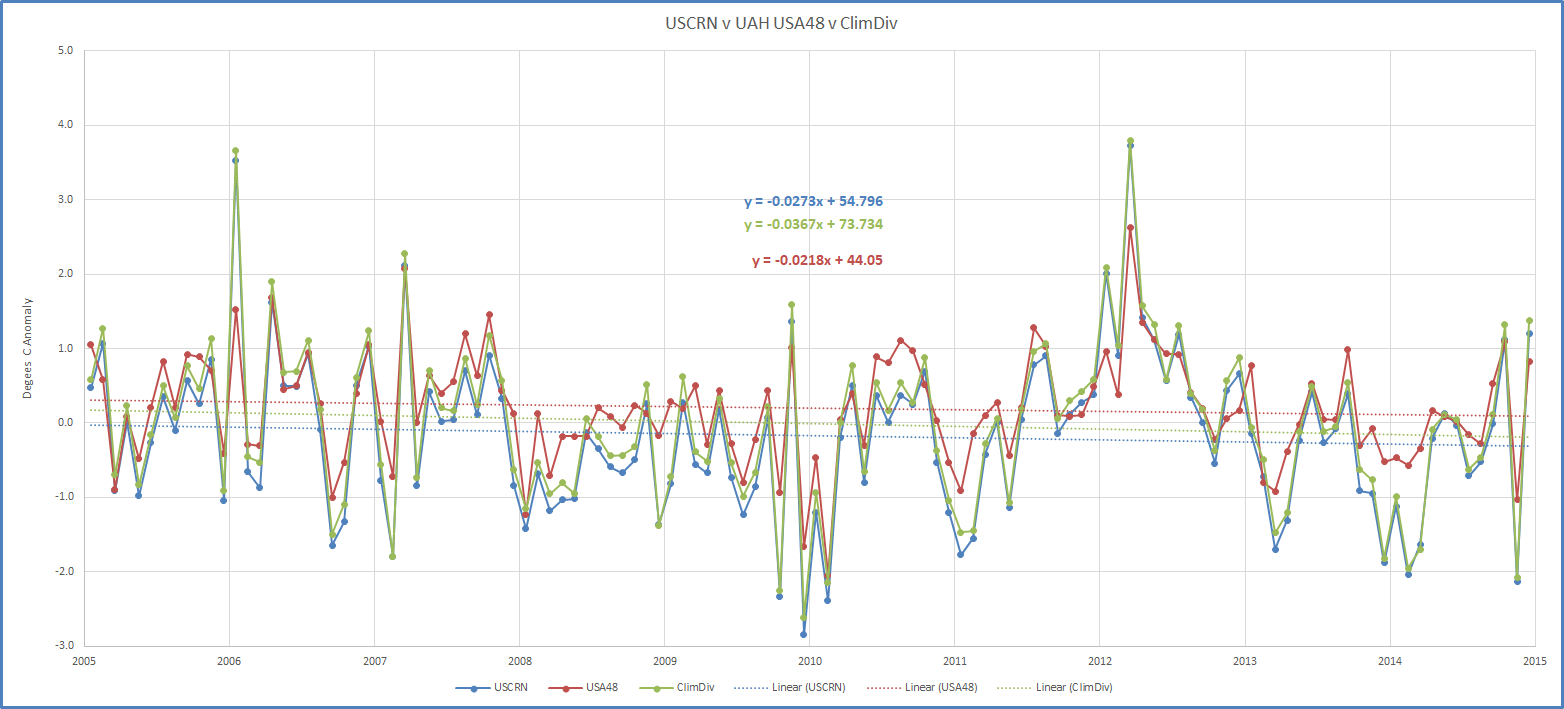Click the green ClimDiv peak data point in early 2006
Viewport: 1564px width, 709px height.
pyautogui.click(x=235, y=151)
